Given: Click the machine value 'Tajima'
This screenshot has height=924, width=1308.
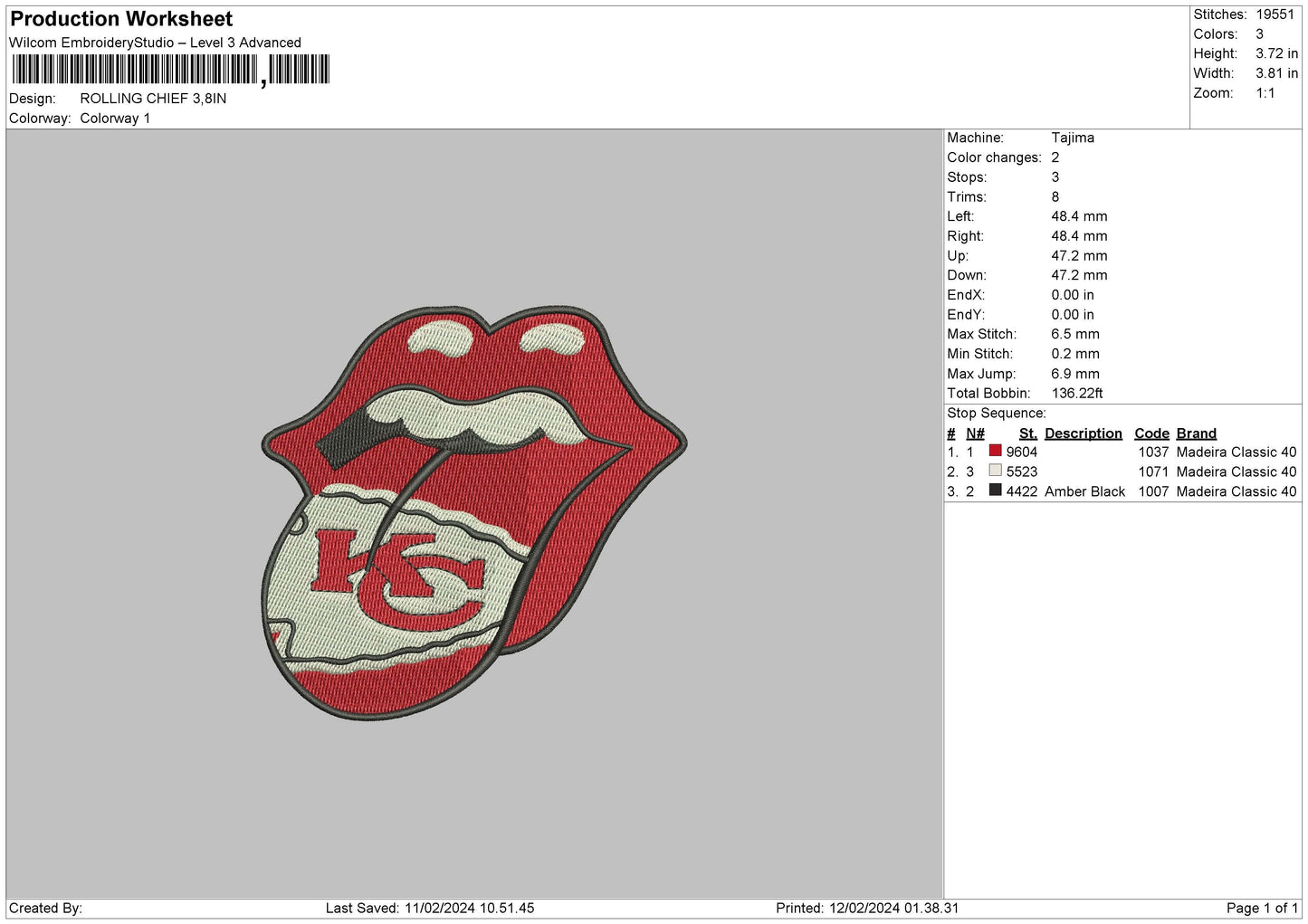Looking at the screenshot, I should [x=1073, y=138].
